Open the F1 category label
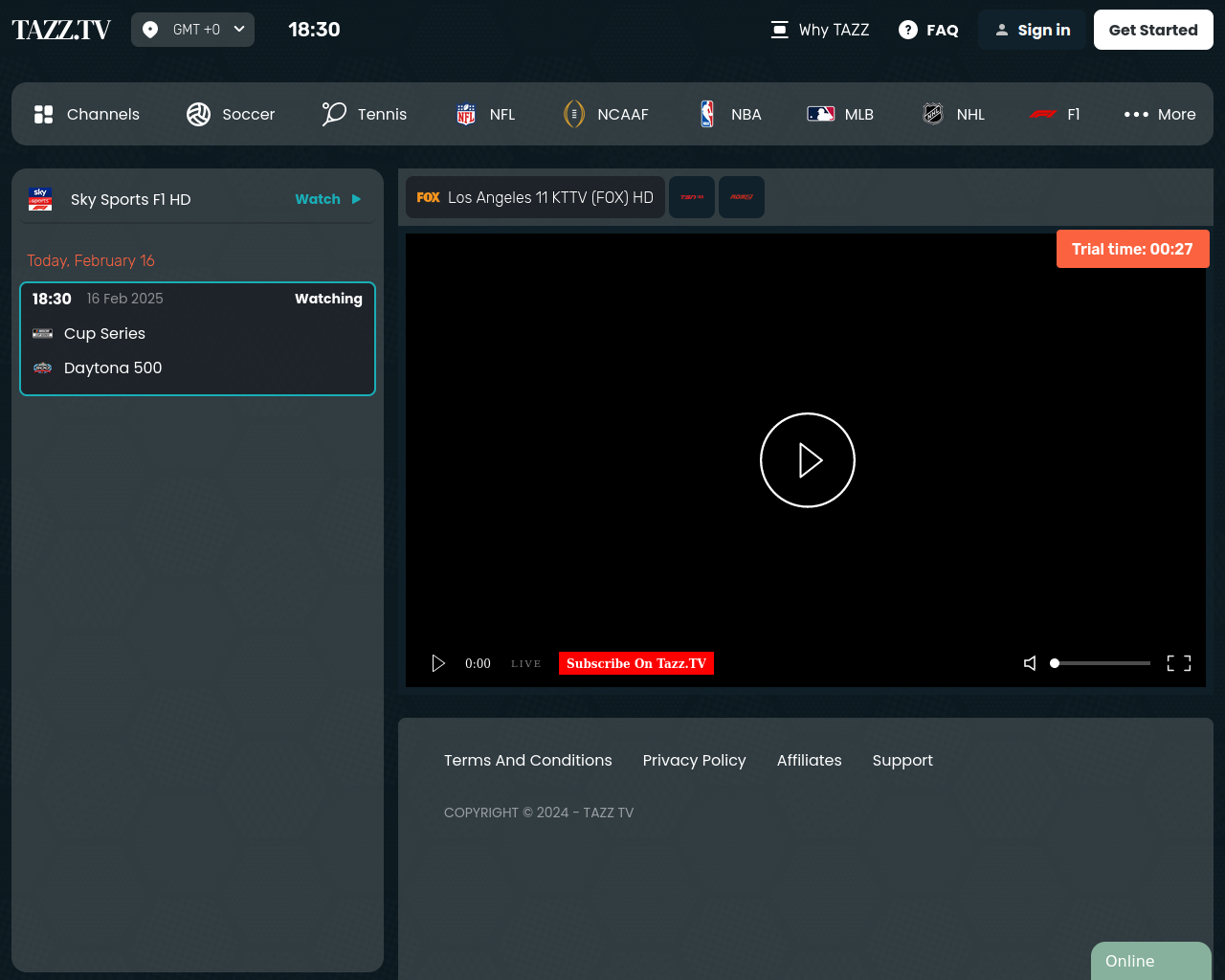This screenshot has height=980, width=1225. [x=1074, y=114]
